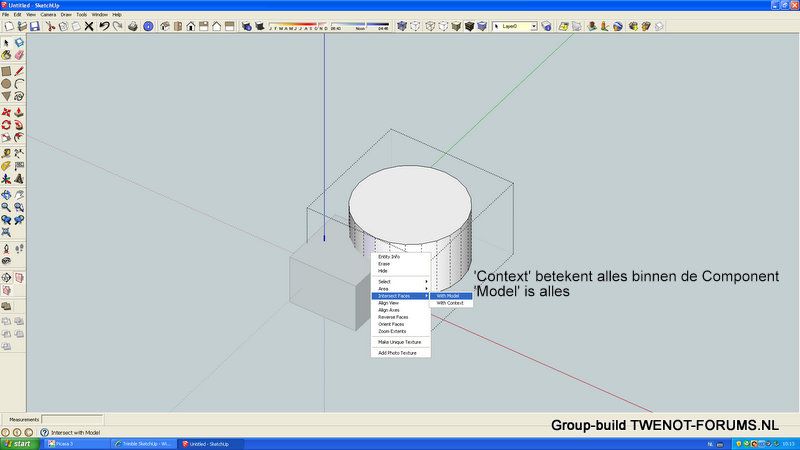Activate the Offset tool
Screen dimensions: 800x450
point(19,137)
